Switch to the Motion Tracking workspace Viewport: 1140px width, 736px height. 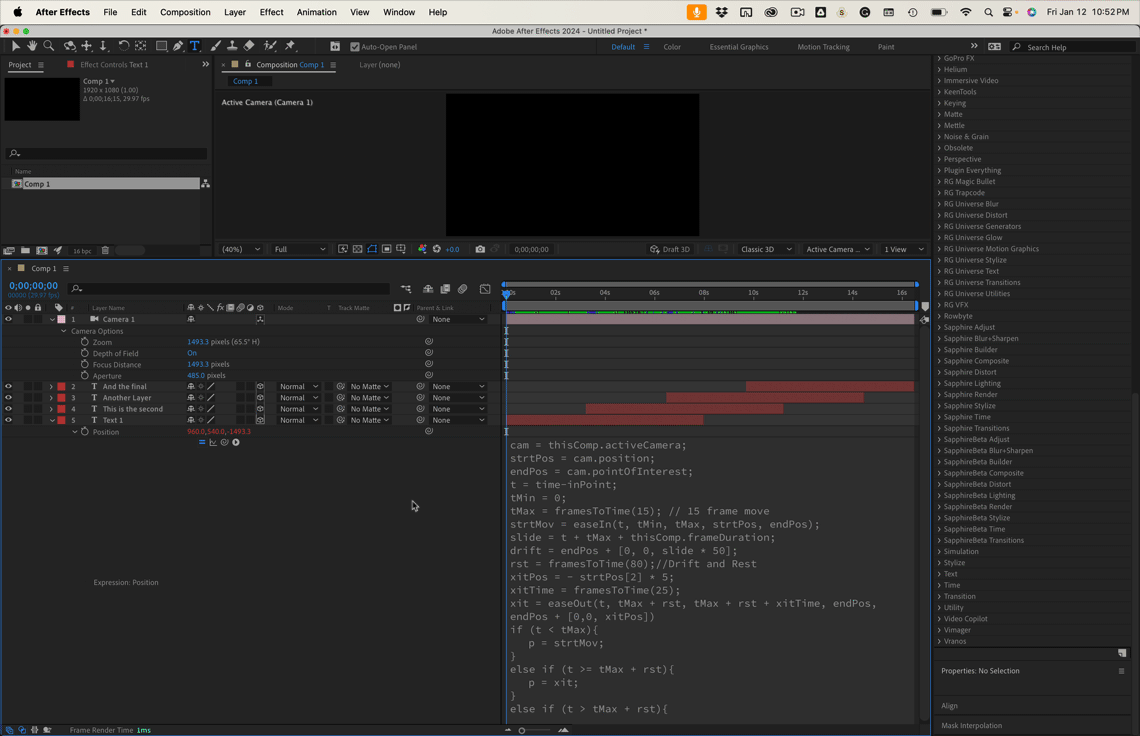[823, 47]
